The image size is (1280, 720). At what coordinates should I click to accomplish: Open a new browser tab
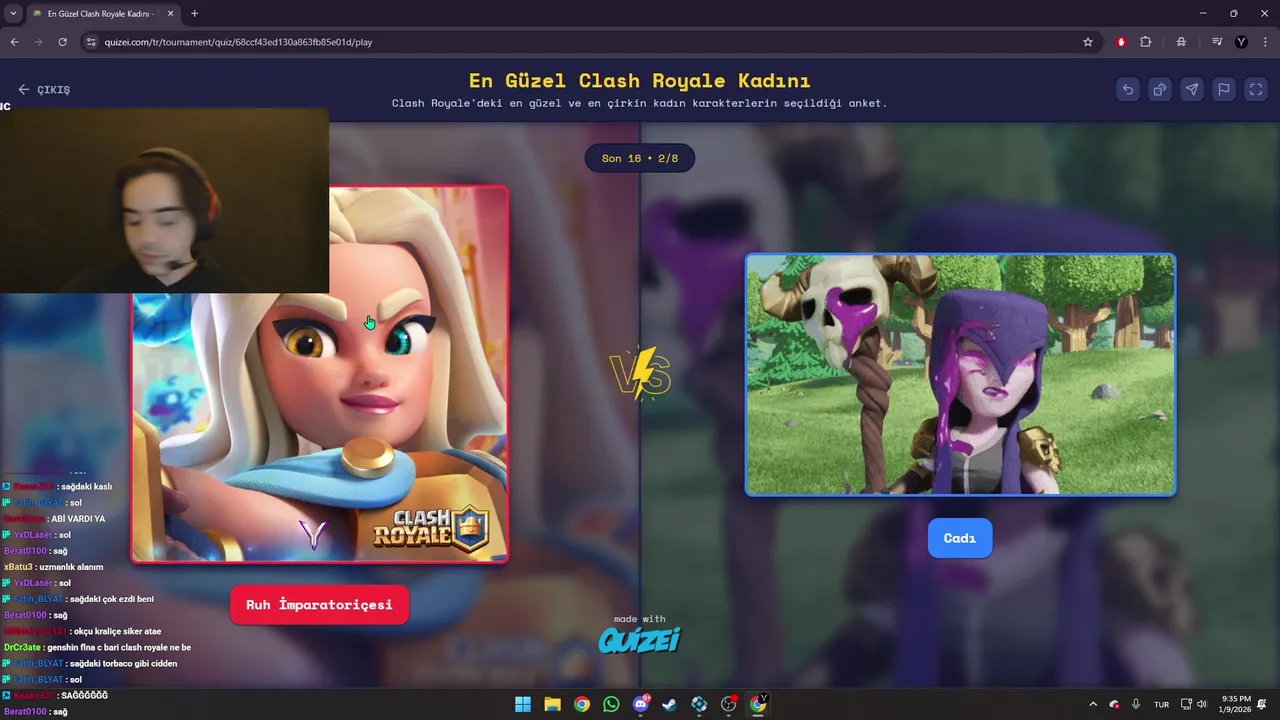[194, 13]
